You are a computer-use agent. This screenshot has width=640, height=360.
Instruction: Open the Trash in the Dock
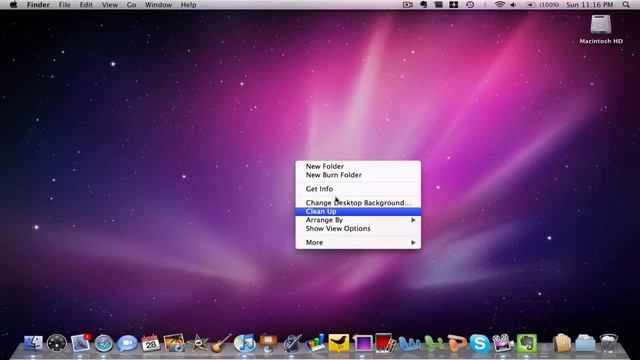pos(609,343)
